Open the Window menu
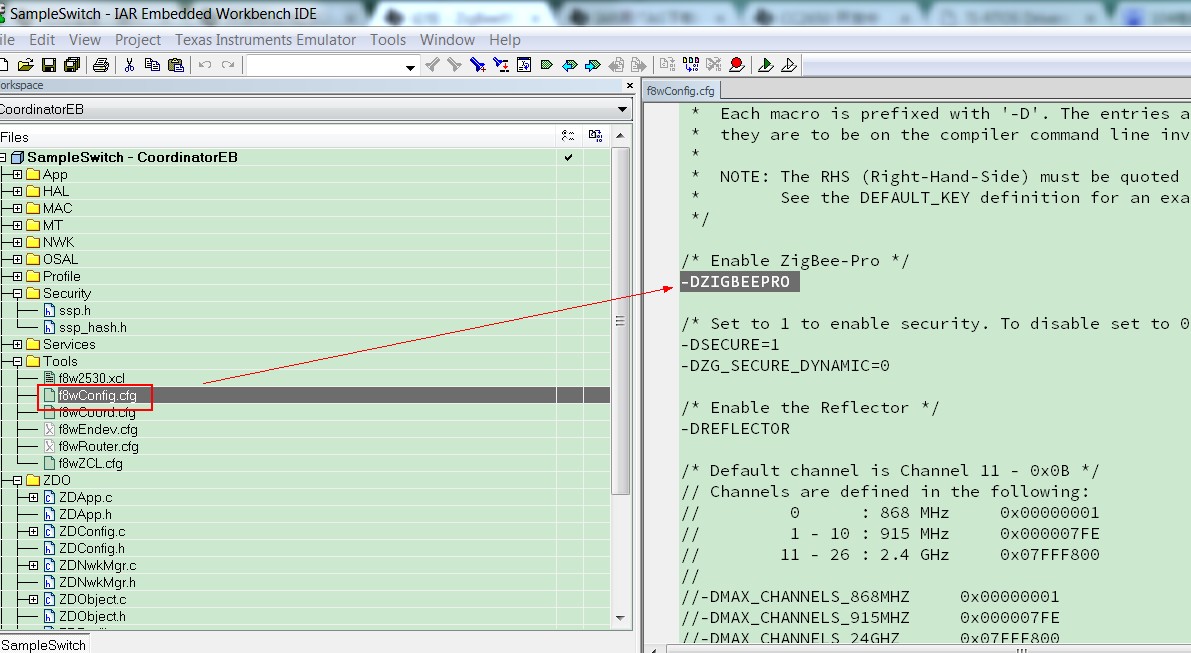 447,39
